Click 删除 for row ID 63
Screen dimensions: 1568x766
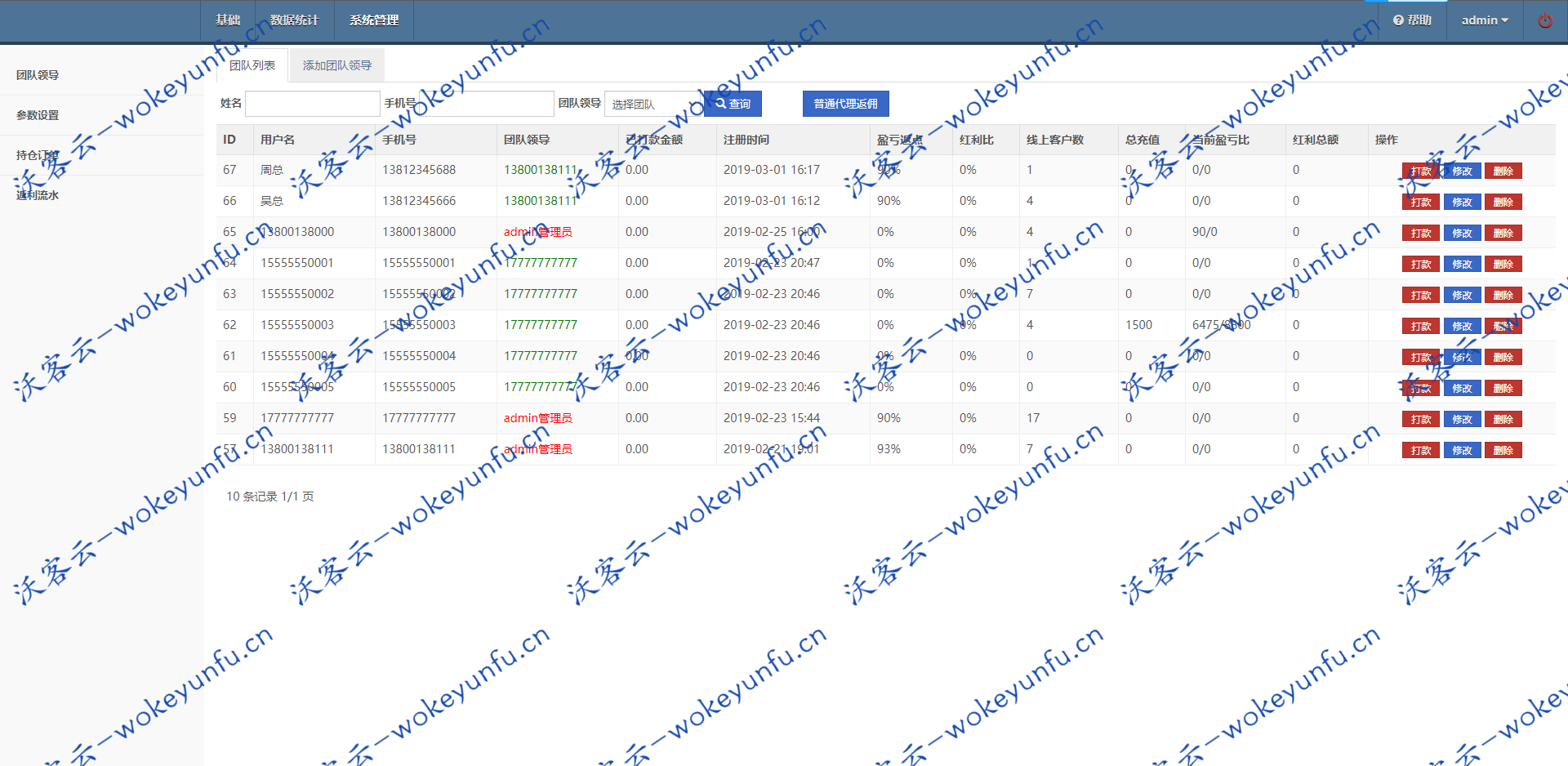(x=1503, y=296)
